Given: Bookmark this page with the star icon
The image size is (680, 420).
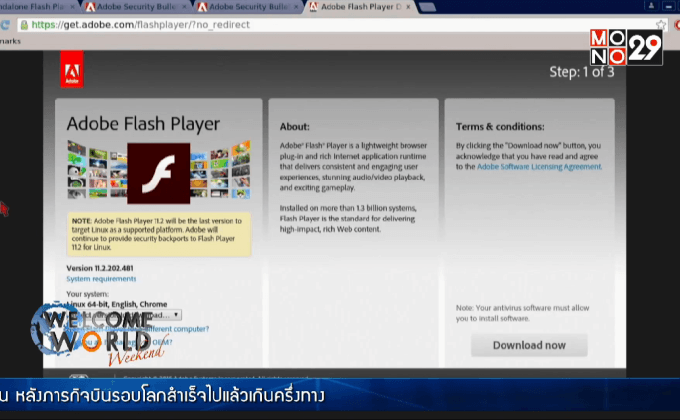Looking at the screenshot, I should point(660,25).
